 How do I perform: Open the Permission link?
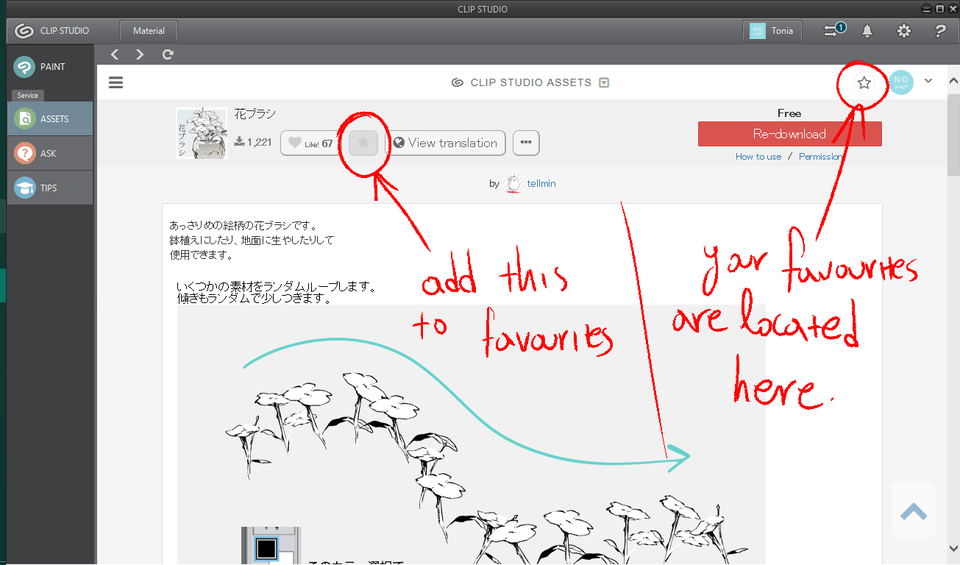[x=820, y=157]
